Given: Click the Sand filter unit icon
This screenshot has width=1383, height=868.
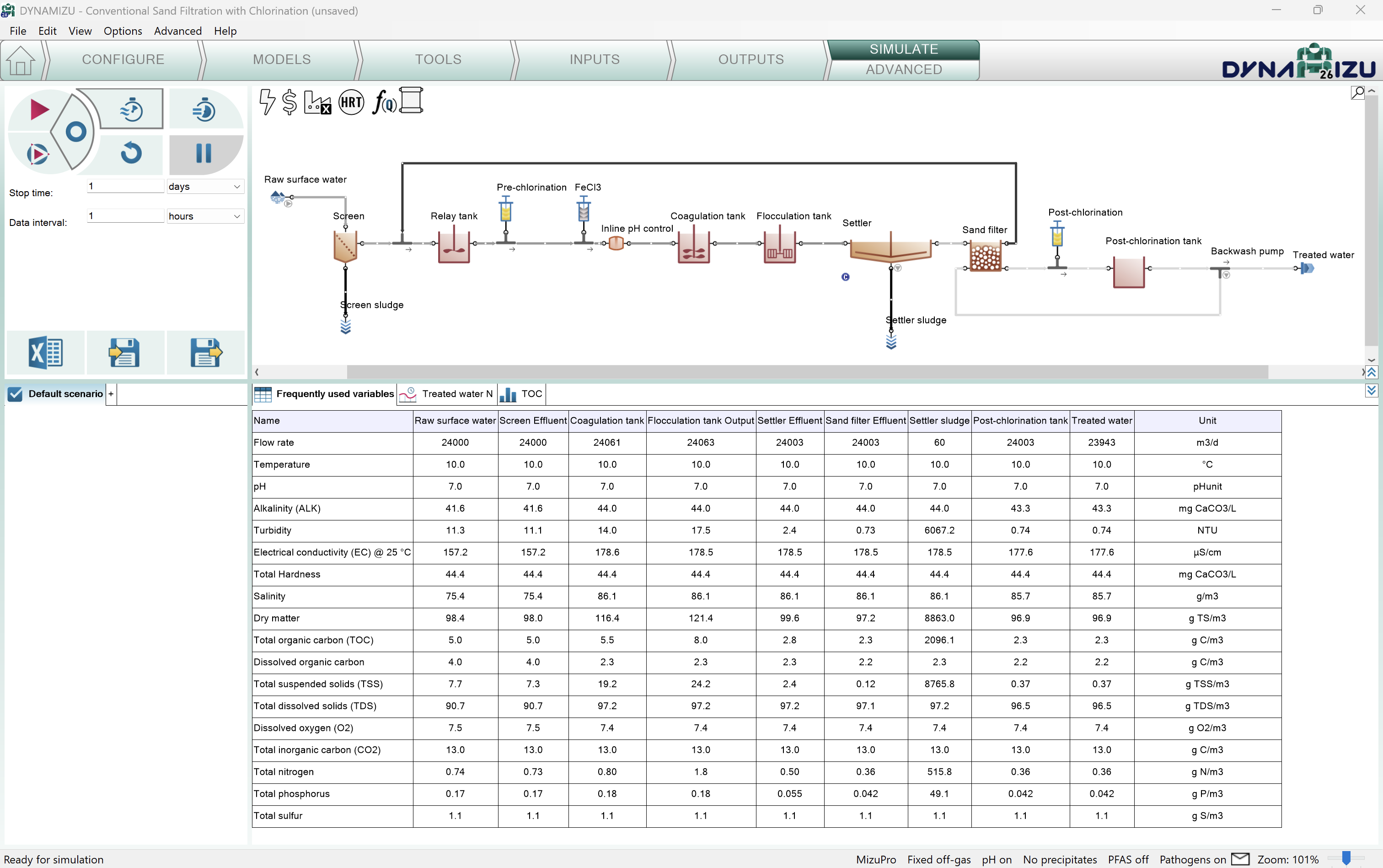Looking at the screenshot, I should pyautogui.click(x=985, y=257).
